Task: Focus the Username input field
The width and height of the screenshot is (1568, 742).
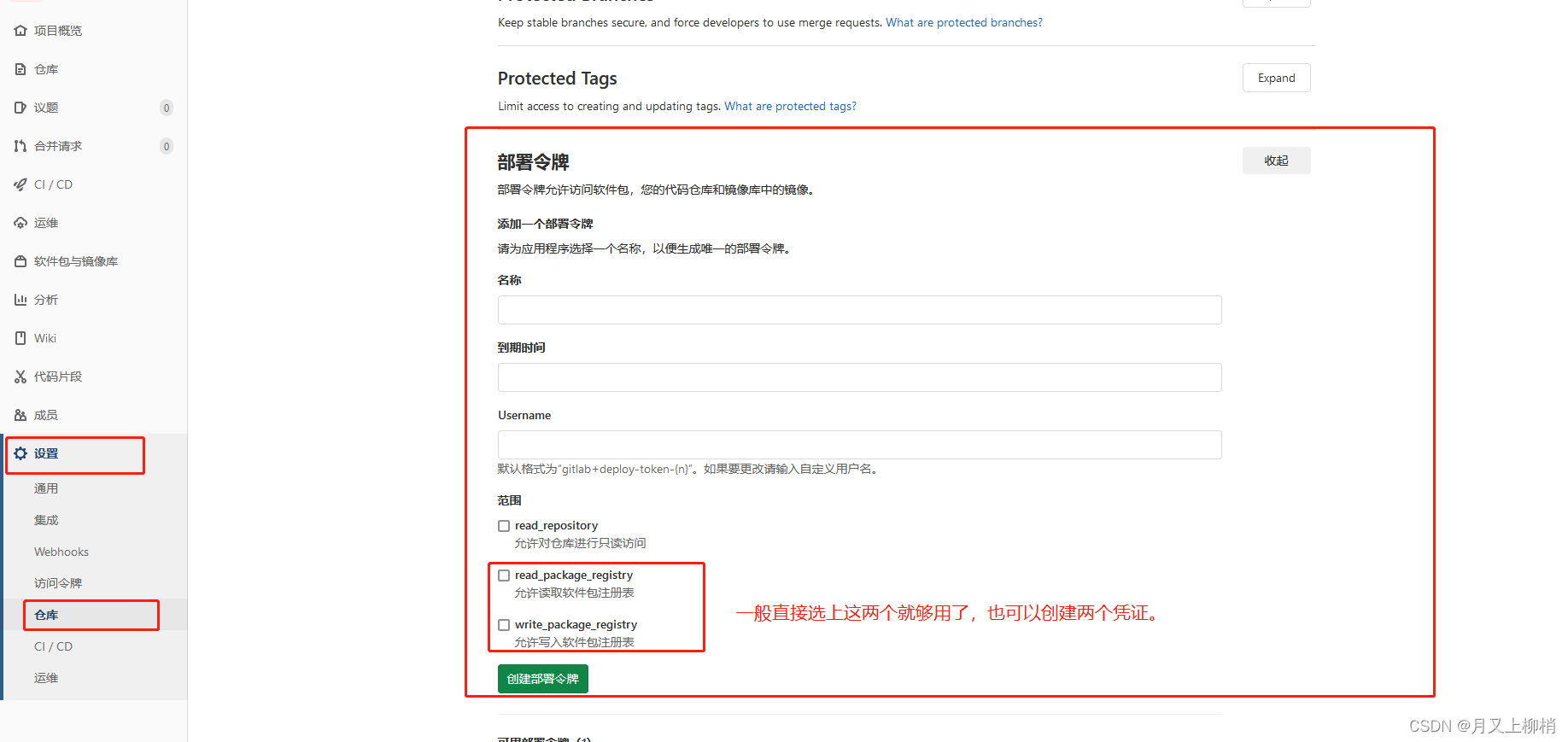Action: pos(859,445)
